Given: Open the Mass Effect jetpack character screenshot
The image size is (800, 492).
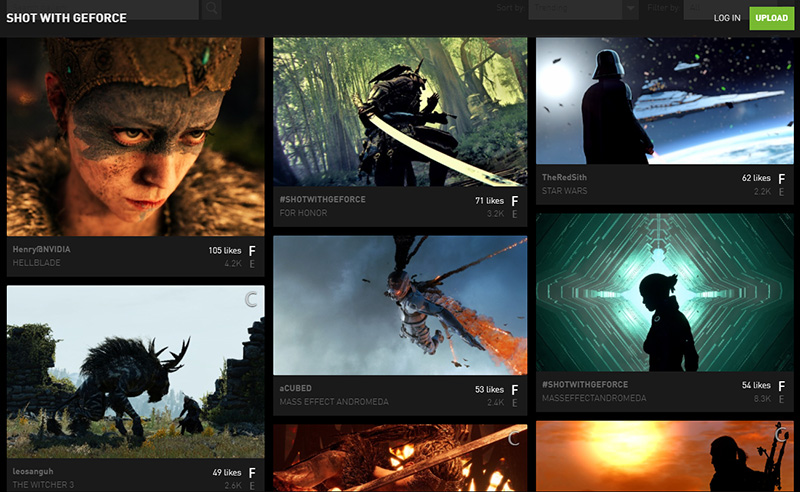Looking at the screenshot, I should [401, 305].
